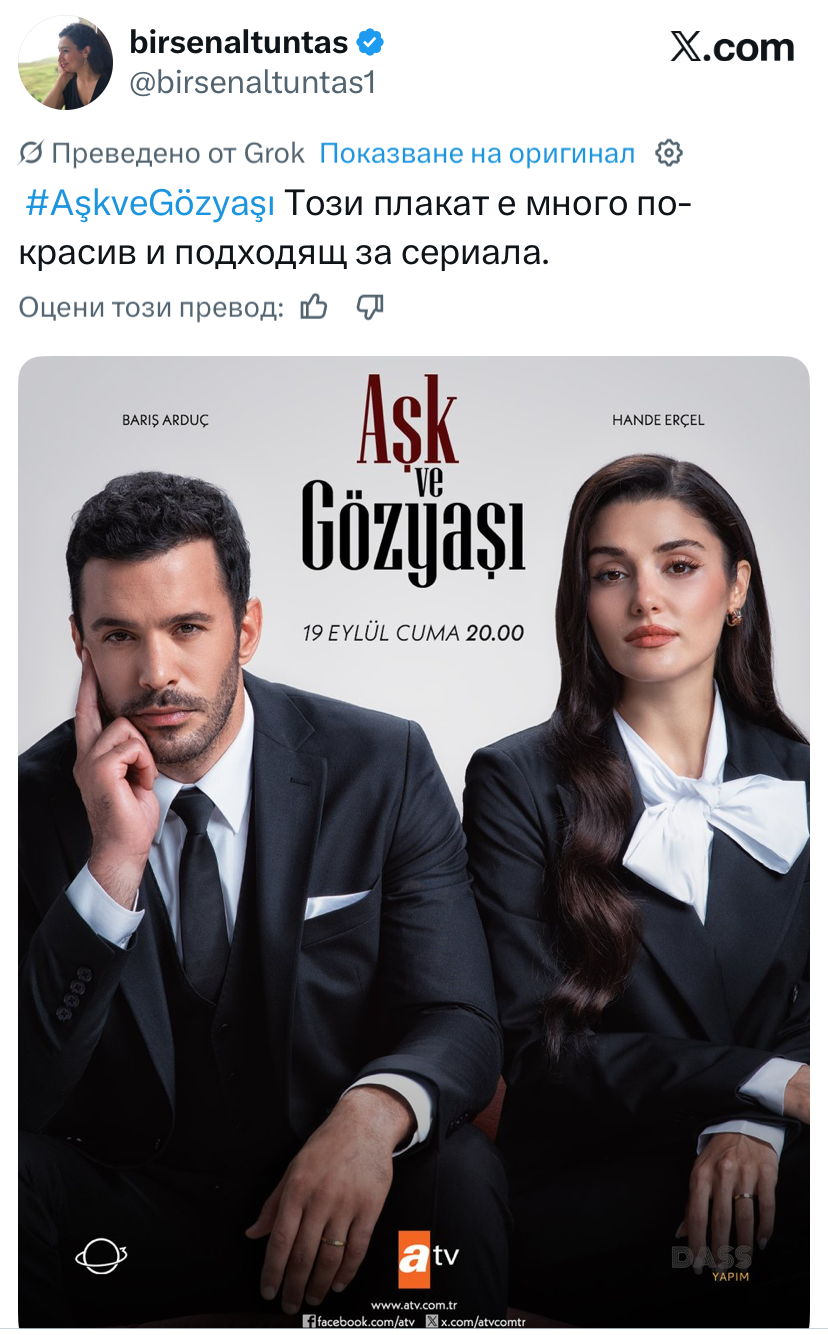Click the blue verified badge icon
Image resolution: width=828 pixels, height=1335 pixels.
[x=371, y=43]
